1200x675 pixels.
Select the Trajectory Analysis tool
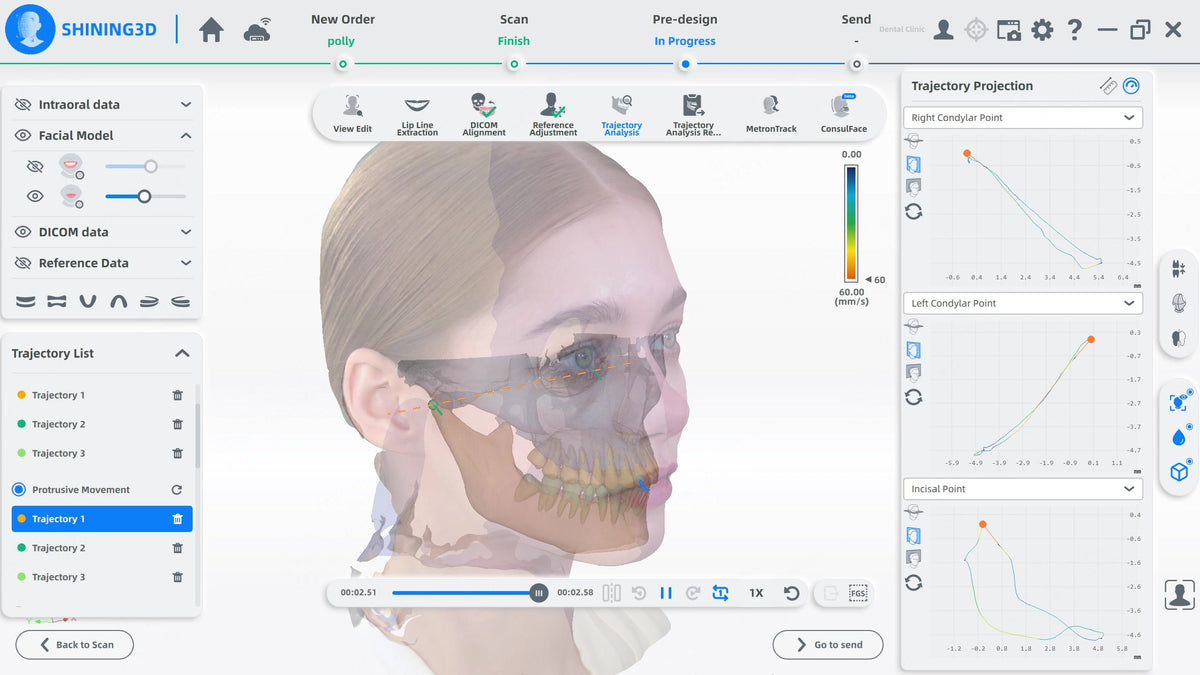point(621,114)
